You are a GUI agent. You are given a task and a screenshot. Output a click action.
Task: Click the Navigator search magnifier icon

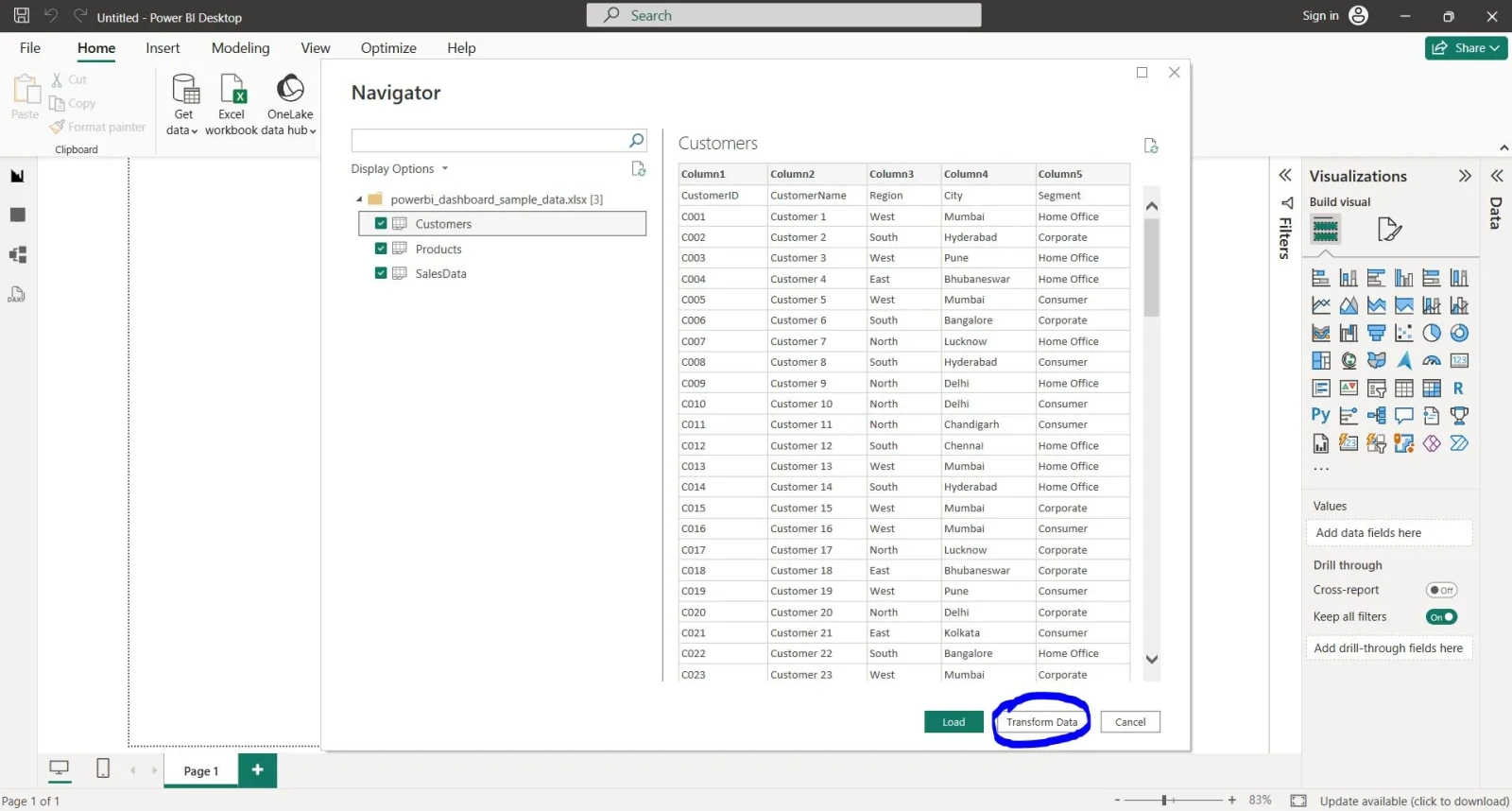(x=637, y=140)
